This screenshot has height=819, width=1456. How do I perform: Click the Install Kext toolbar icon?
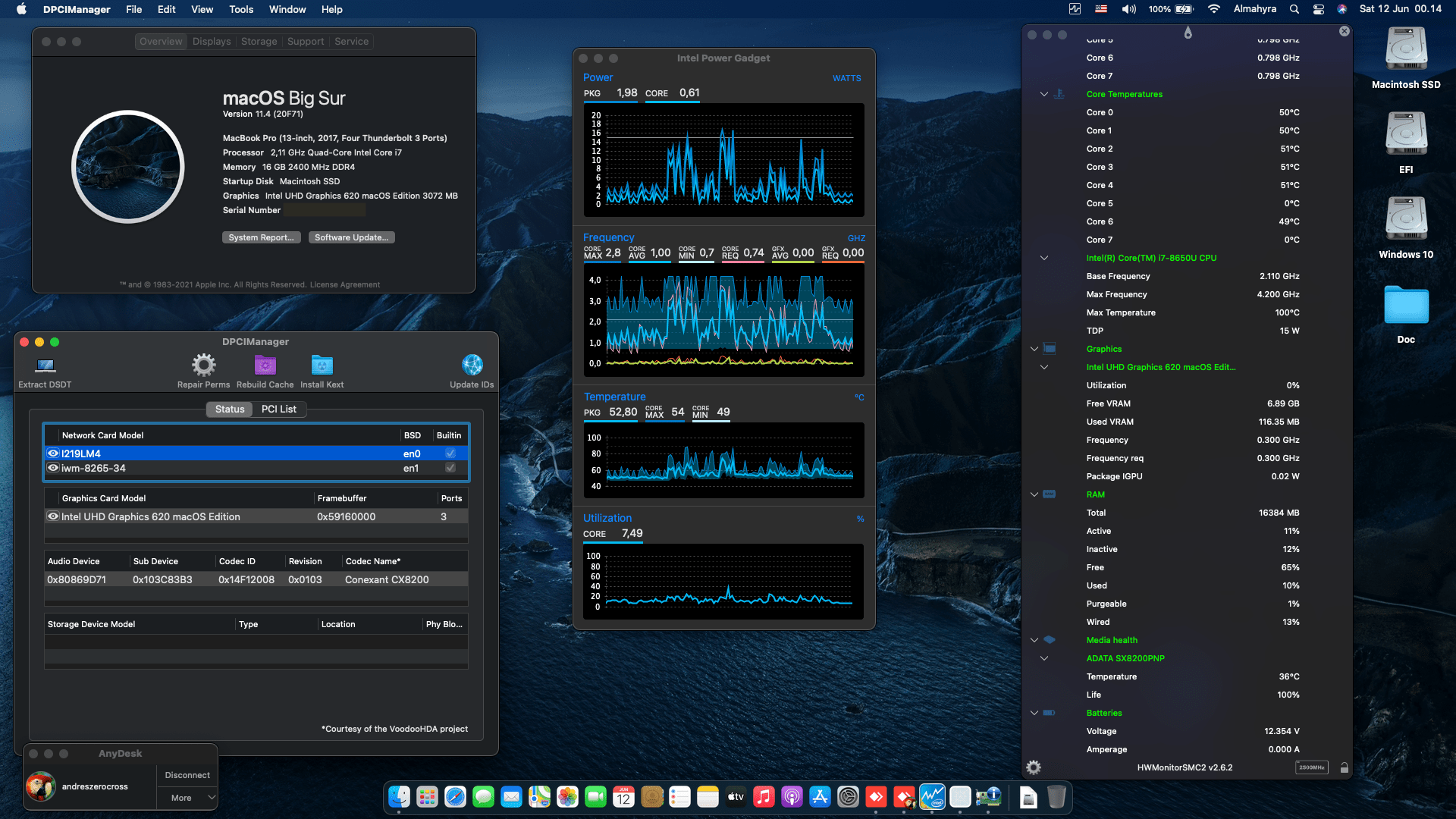click(322, 366)
